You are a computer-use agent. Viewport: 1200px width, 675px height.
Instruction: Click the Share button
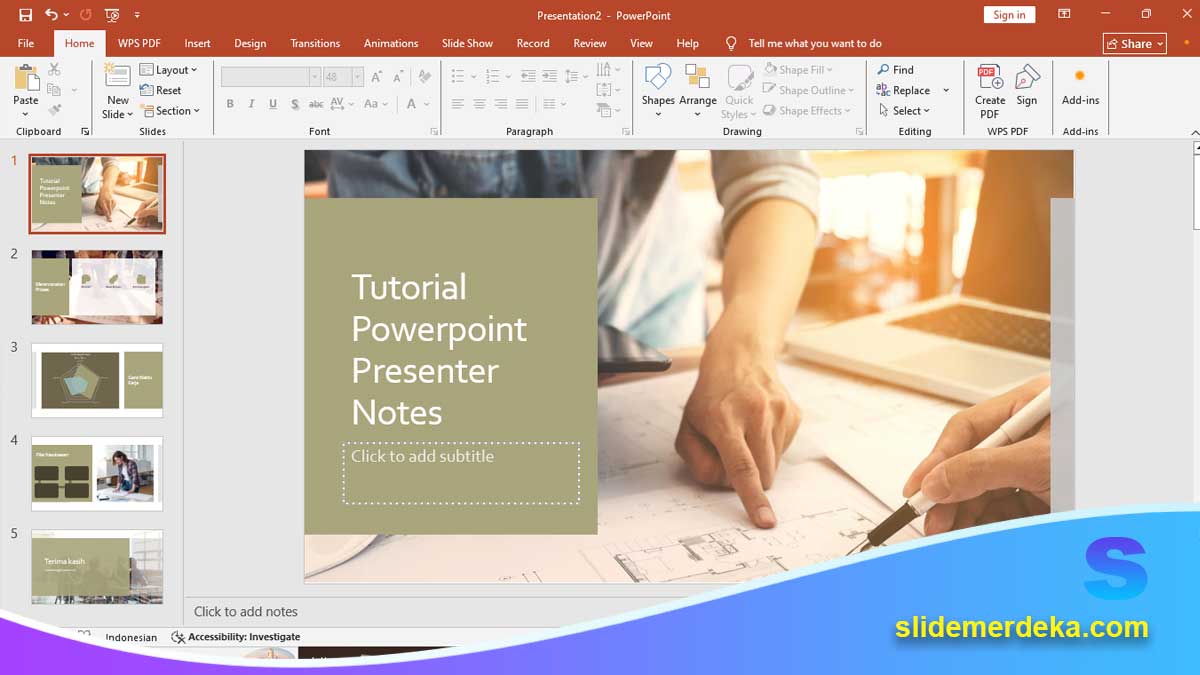click(x=1135, y=43)
